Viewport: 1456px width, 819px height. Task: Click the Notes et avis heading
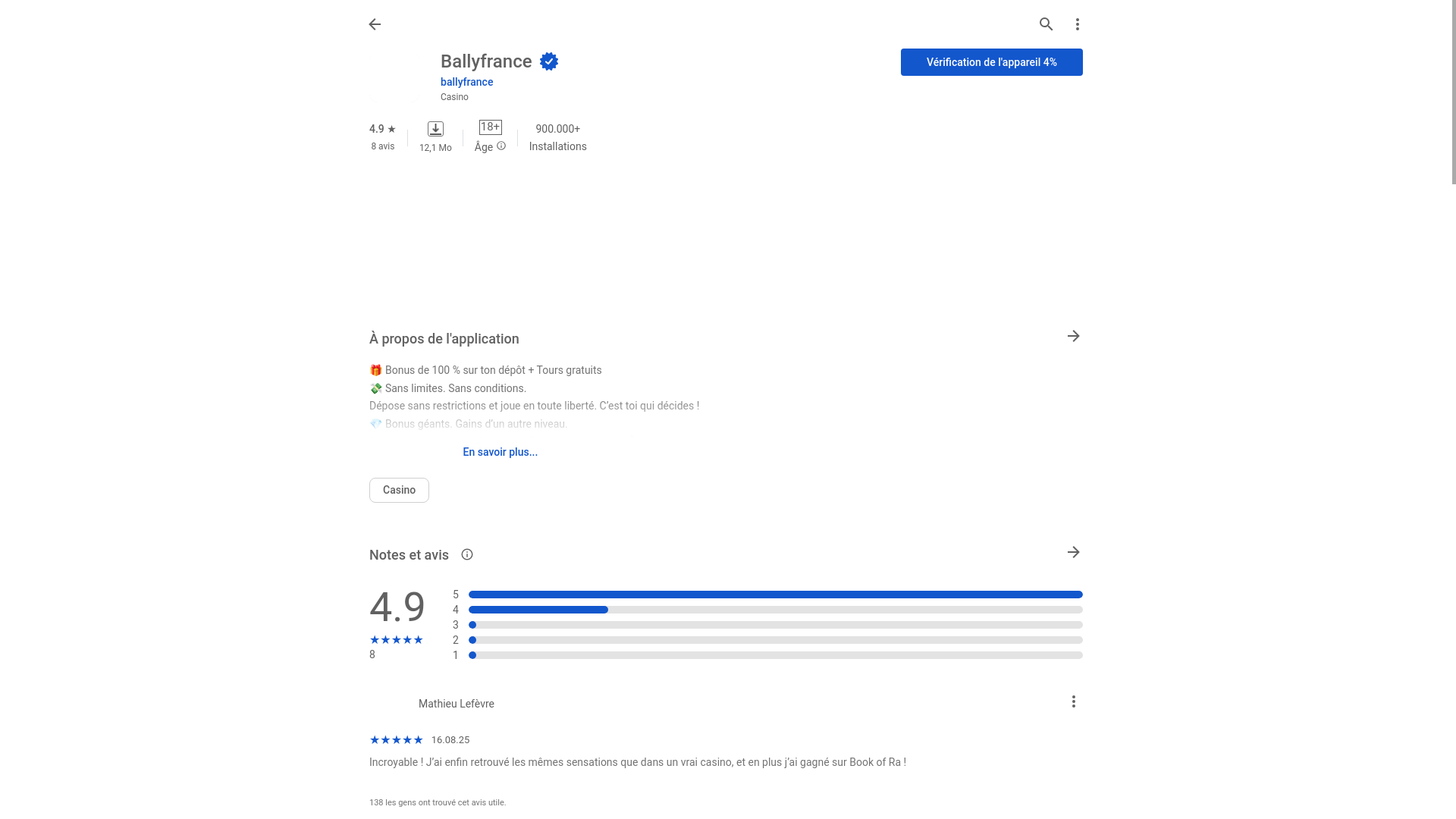[x=409, y=555]
